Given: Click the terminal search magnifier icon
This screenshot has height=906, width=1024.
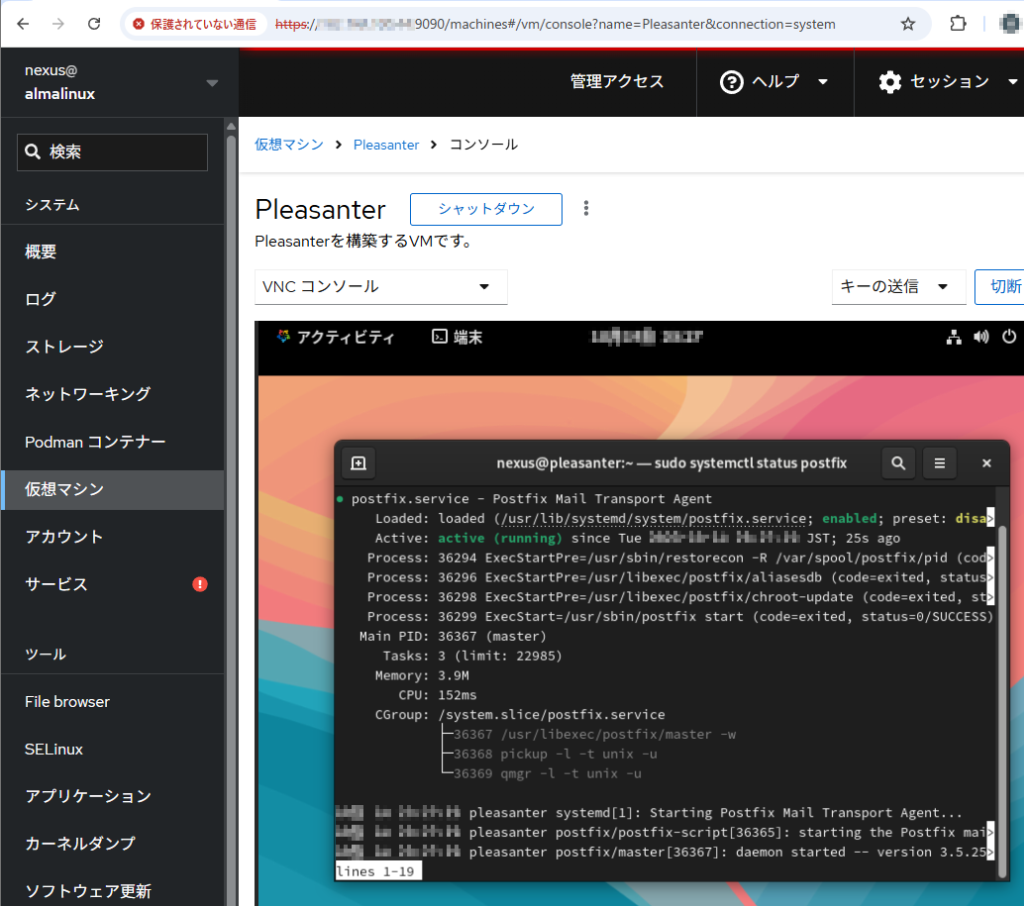Looking at the screenshot, I should click(x=898, y=463).
